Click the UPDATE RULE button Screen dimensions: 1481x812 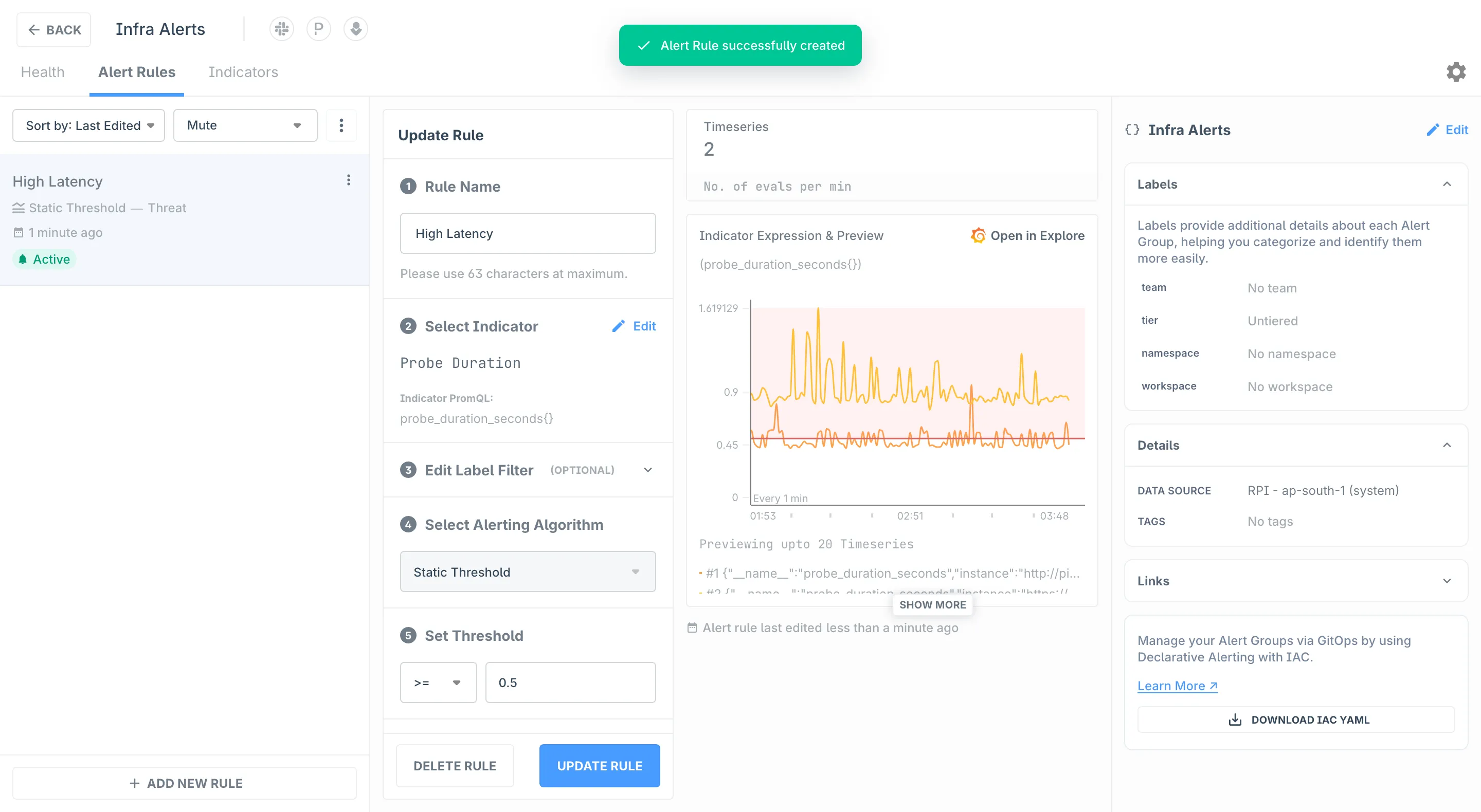click(x=599, y=765)
